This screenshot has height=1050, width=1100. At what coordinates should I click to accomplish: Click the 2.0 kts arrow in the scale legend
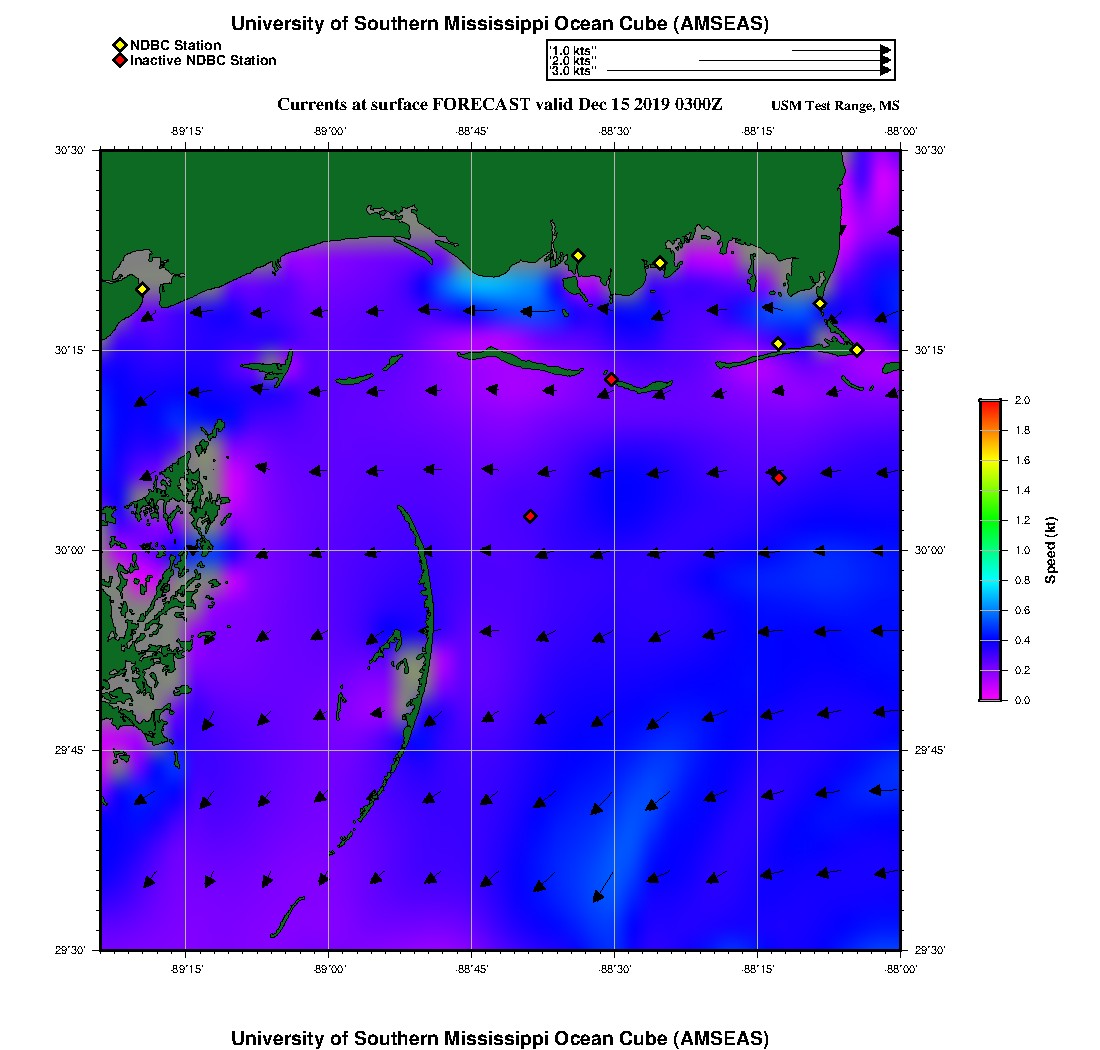click(795, 60)
